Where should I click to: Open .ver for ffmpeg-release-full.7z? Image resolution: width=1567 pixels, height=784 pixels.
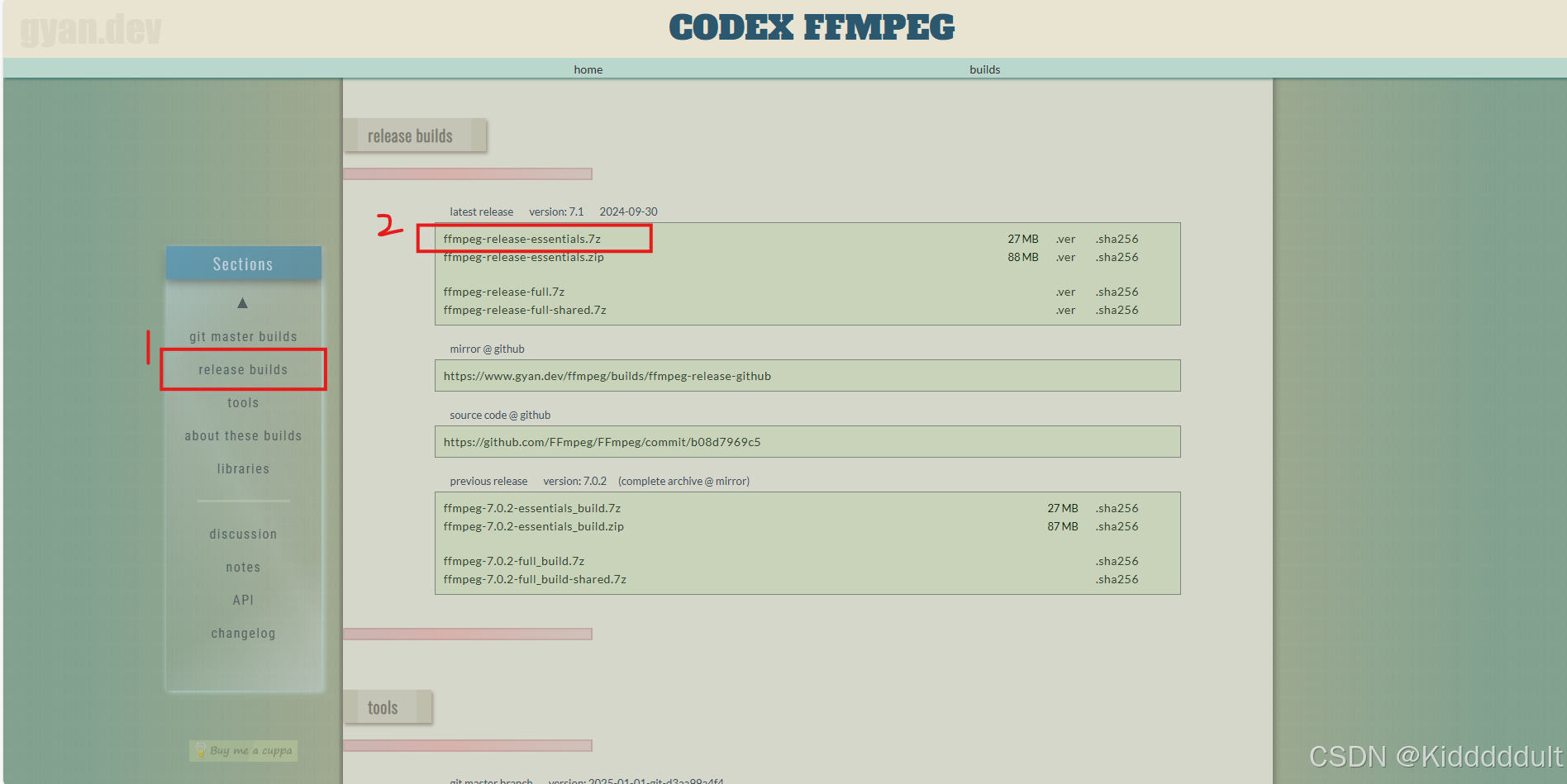[1065, 292]
